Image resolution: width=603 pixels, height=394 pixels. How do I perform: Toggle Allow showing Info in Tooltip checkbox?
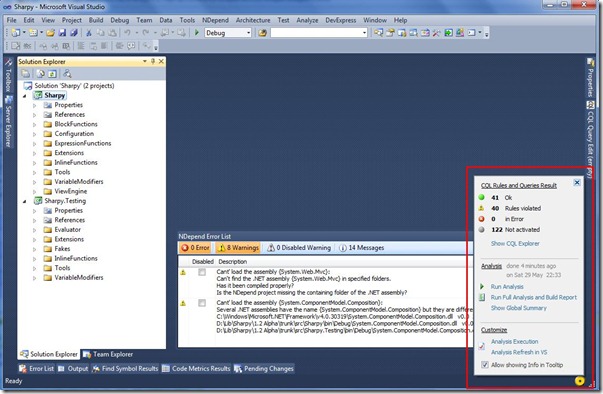tap(485, 365)
